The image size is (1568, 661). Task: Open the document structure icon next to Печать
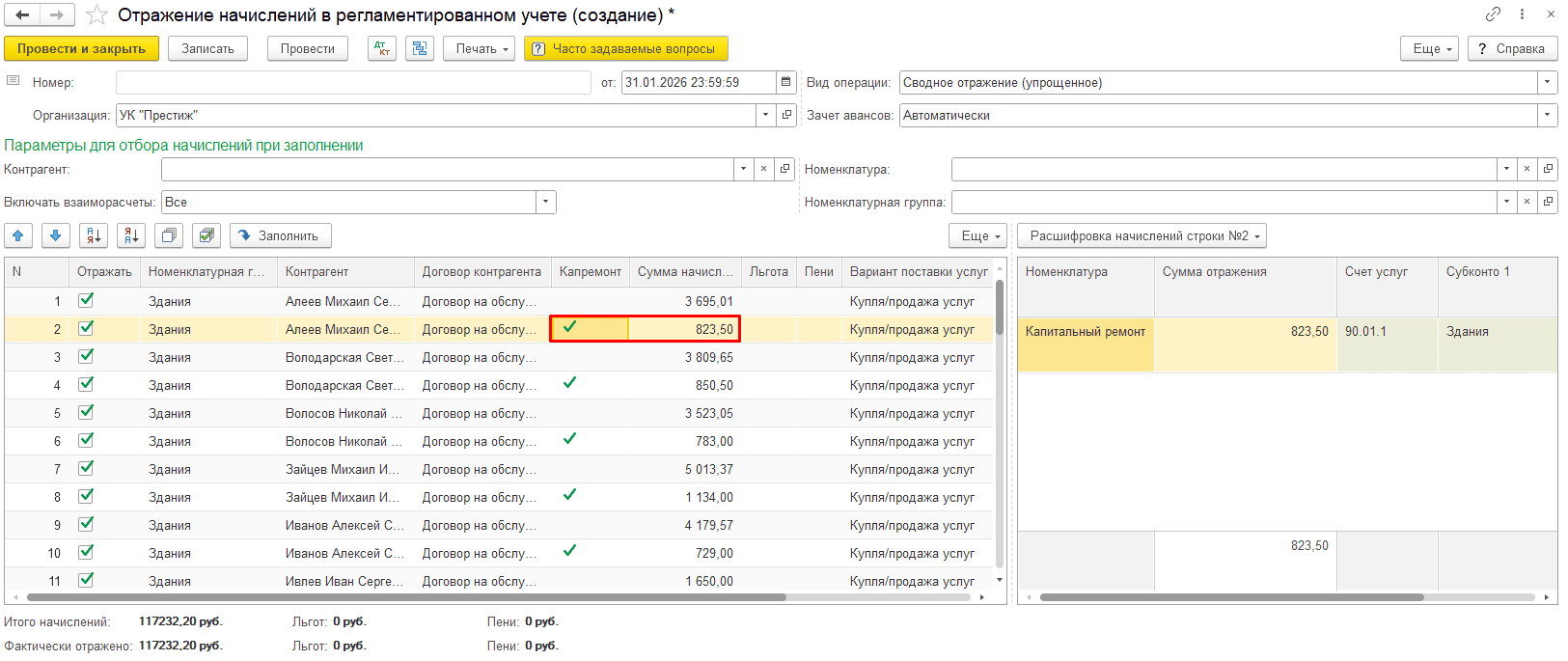click(x=420, y=48)
